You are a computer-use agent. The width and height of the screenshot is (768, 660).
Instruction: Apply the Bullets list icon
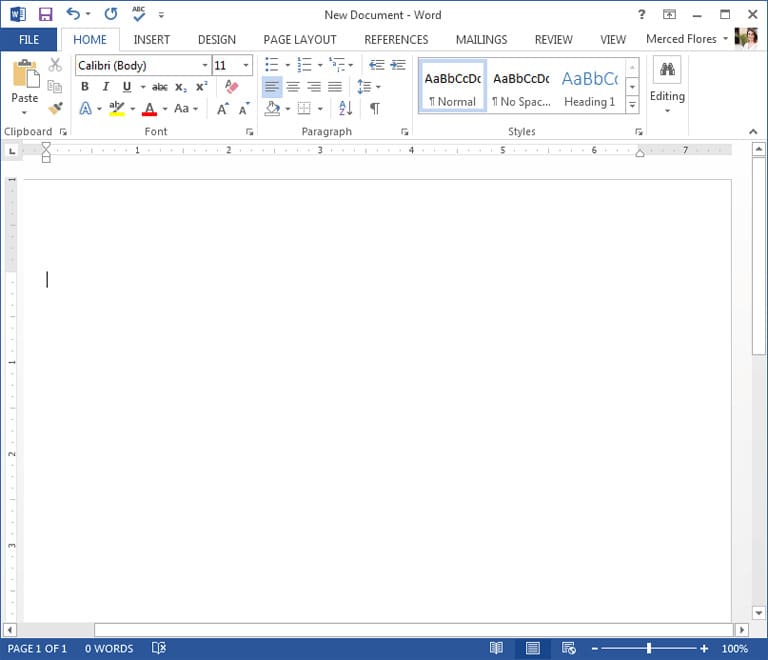pos(271,65)
